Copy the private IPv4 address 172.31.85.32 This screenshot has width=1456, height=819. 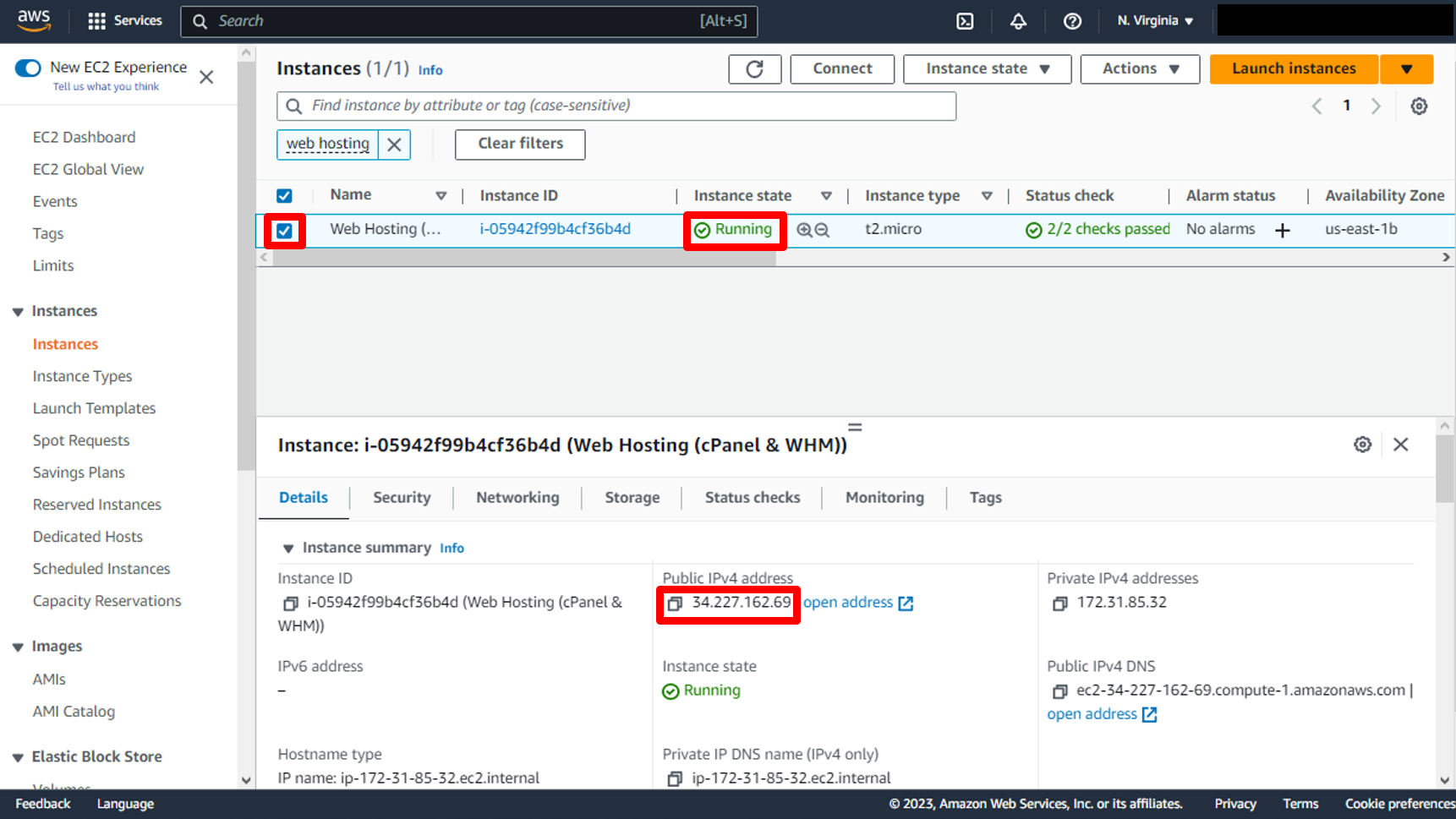point(1059,603)
